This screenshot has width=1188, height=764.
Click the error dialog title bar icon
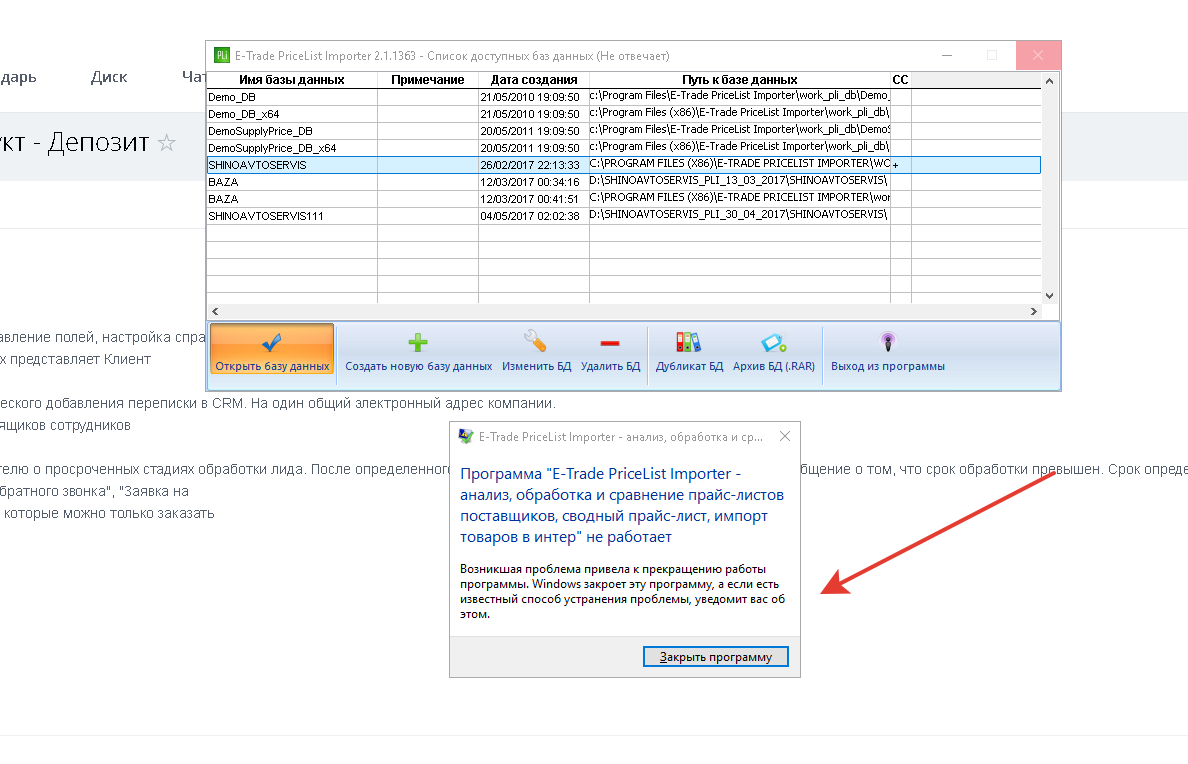pyautogui.click(x=466, y=437)
